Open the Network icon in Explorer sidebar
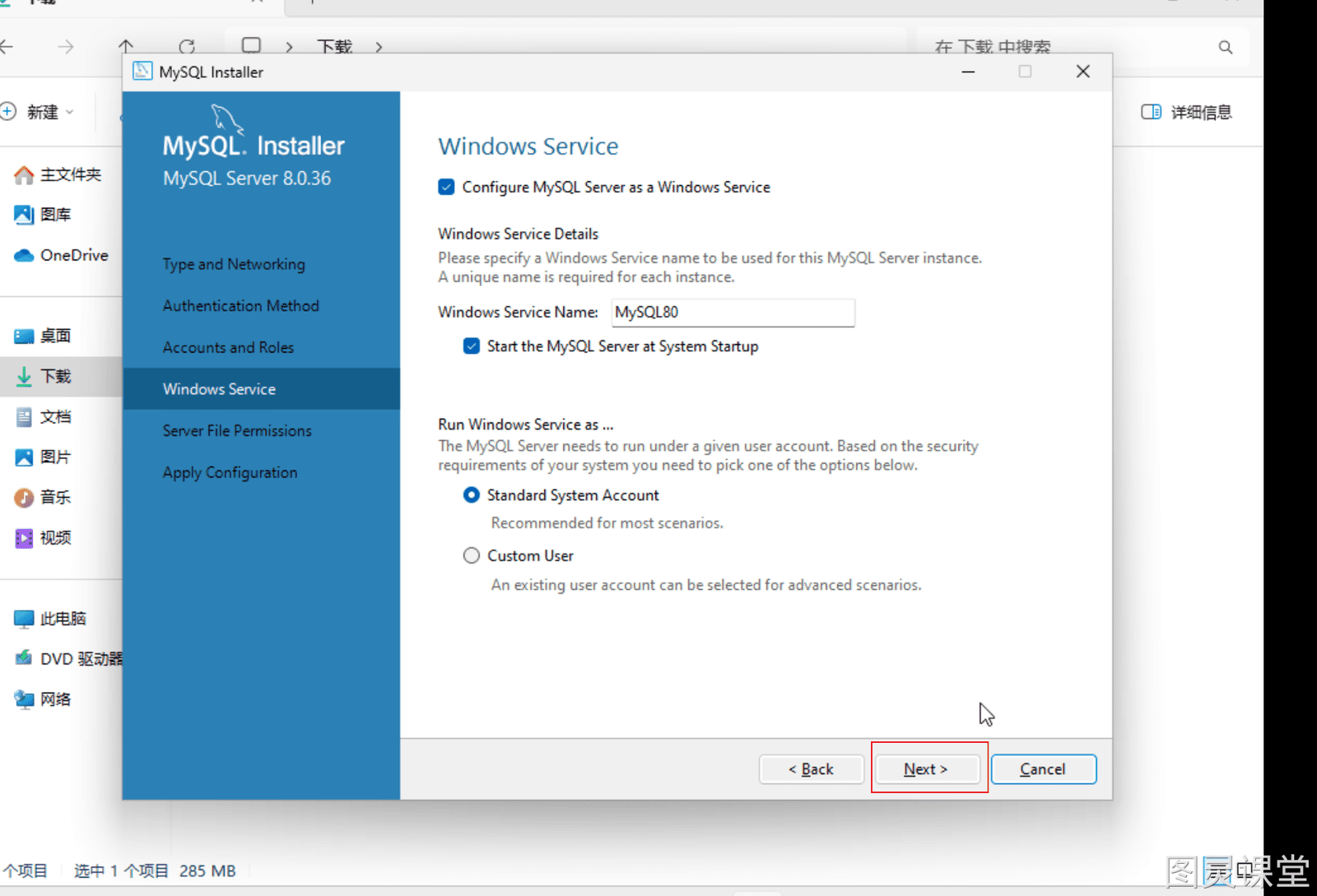Screen dimensions: 1317x896 [24, 699]
